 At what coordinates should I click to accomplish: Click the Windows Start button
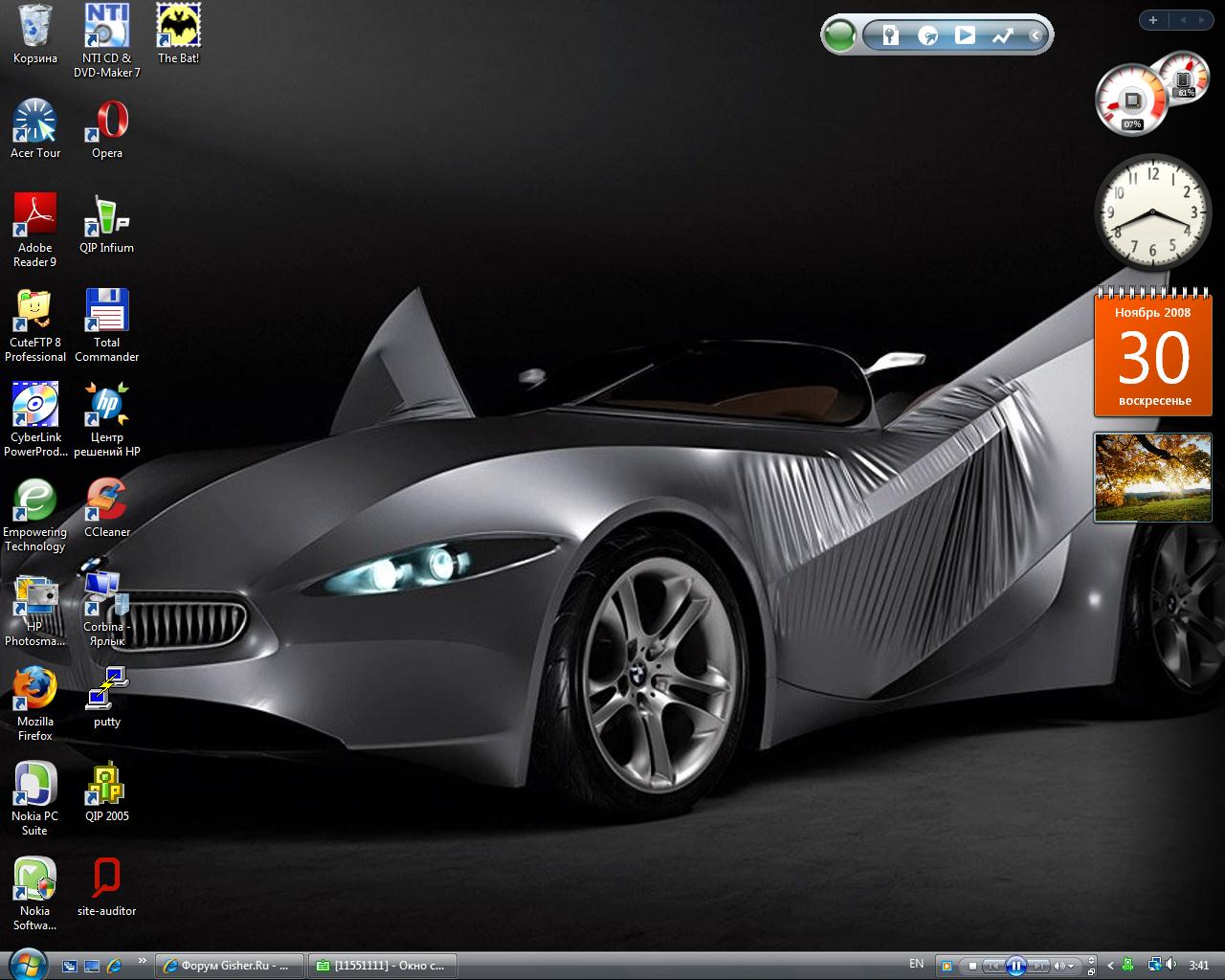click(x=26, y=964)
